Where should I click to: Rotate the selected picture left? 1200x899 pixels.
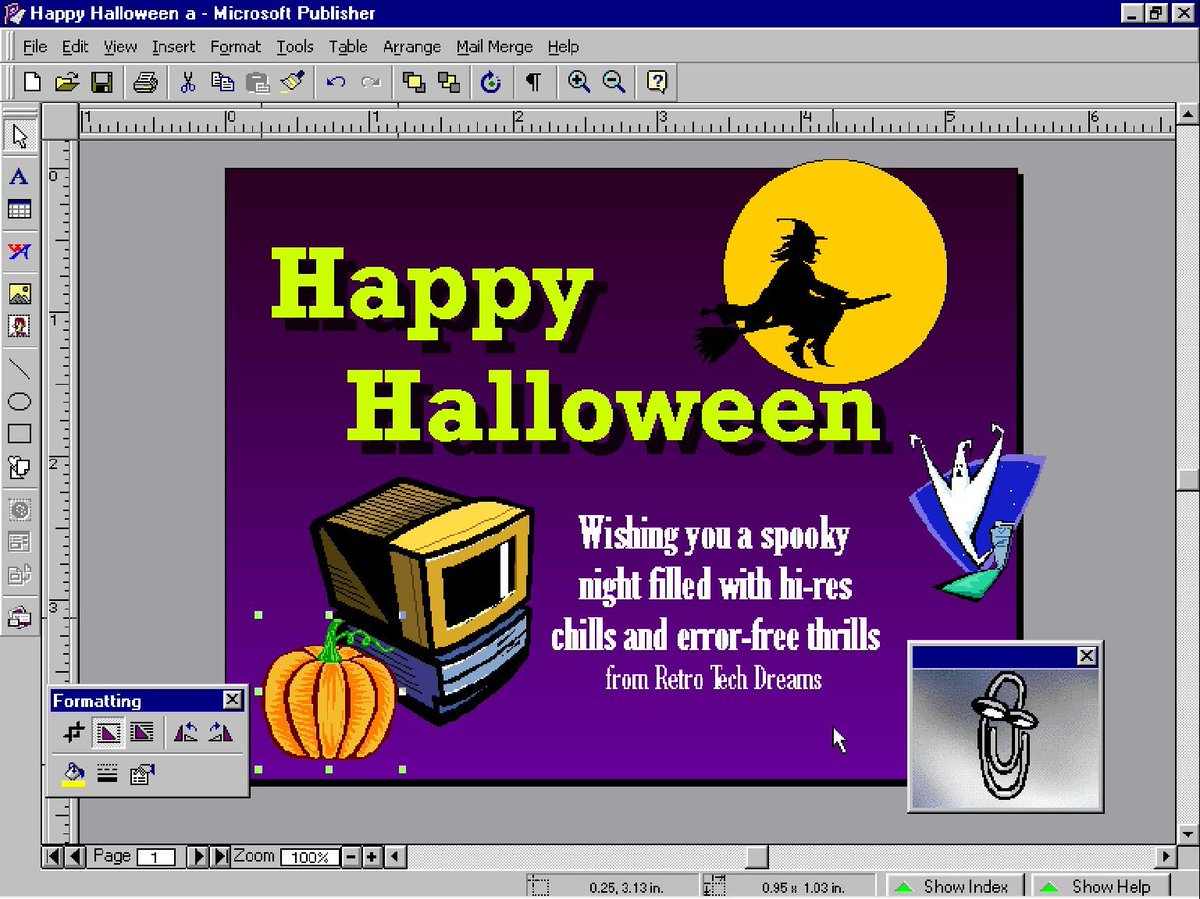185,732
